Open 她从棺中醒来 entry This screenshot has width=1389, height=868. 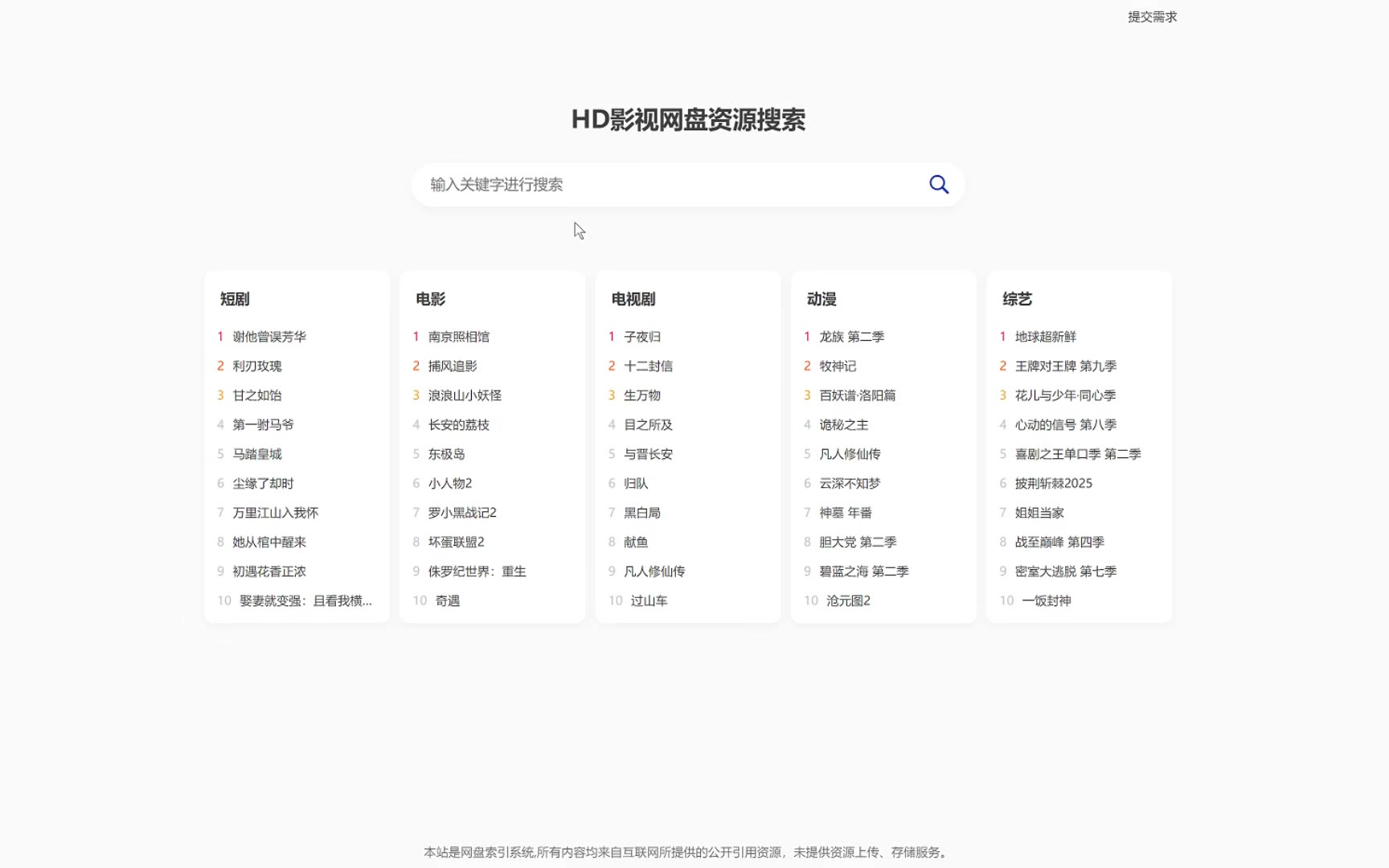click(x=269, y=542)
